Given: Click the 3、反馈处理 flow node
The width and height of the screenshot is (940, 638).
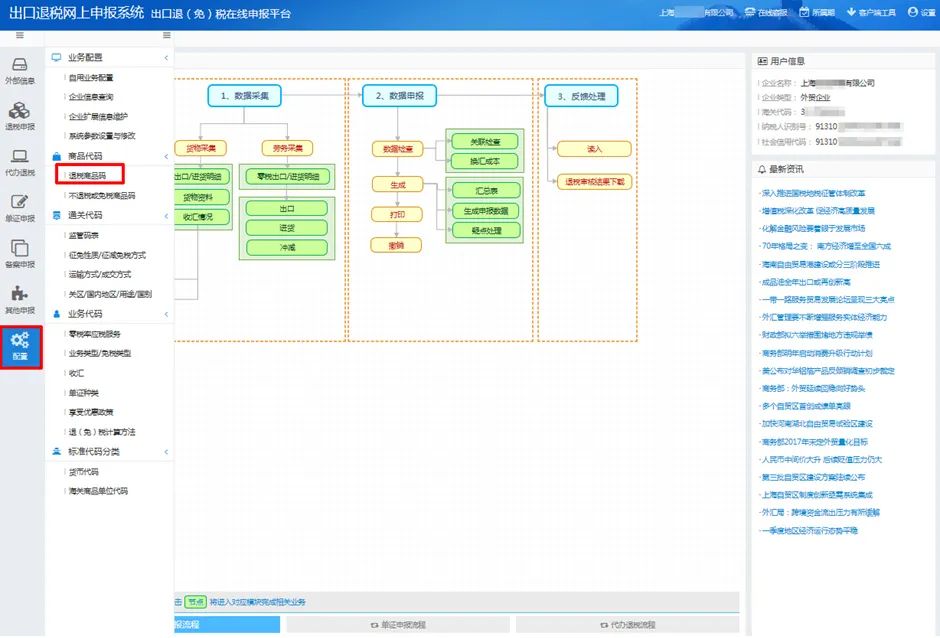Looking at the screenshot, I should (x=581, y=96).
